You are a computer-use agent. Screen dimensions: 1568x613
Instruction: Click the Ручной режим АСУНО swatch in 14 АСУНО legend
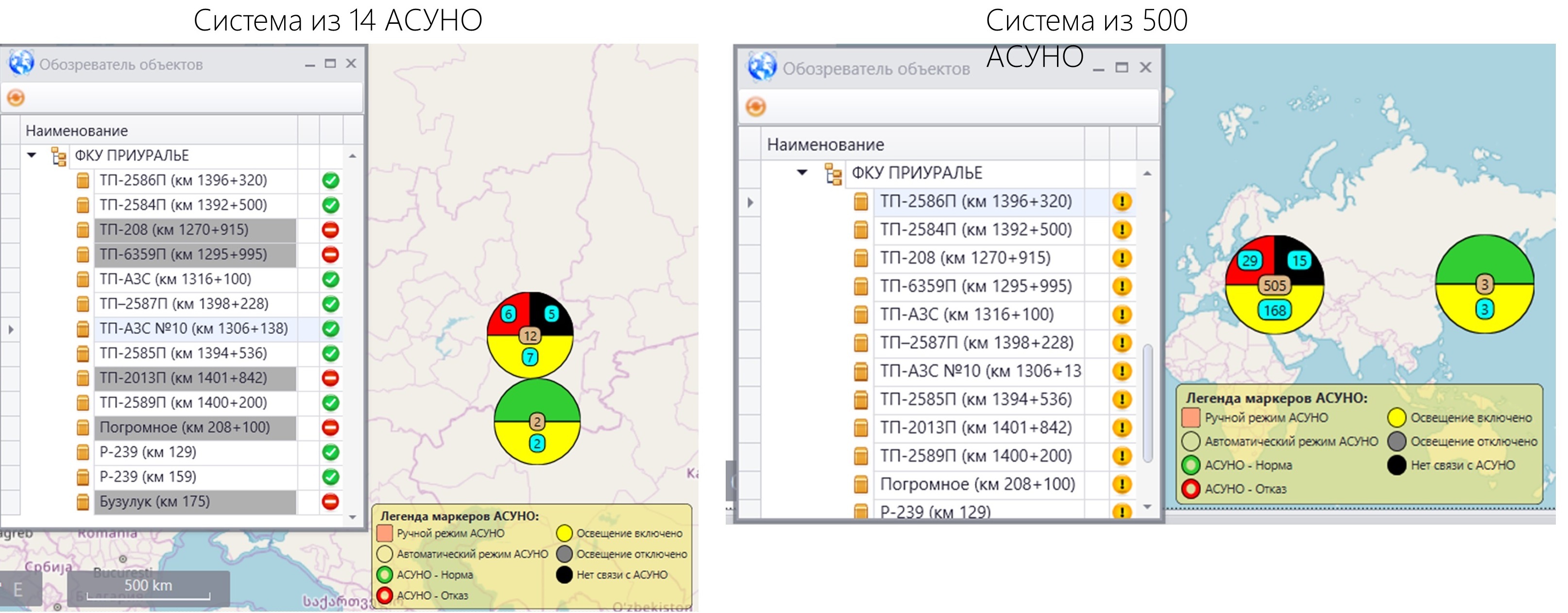click(x=385, y=533)
